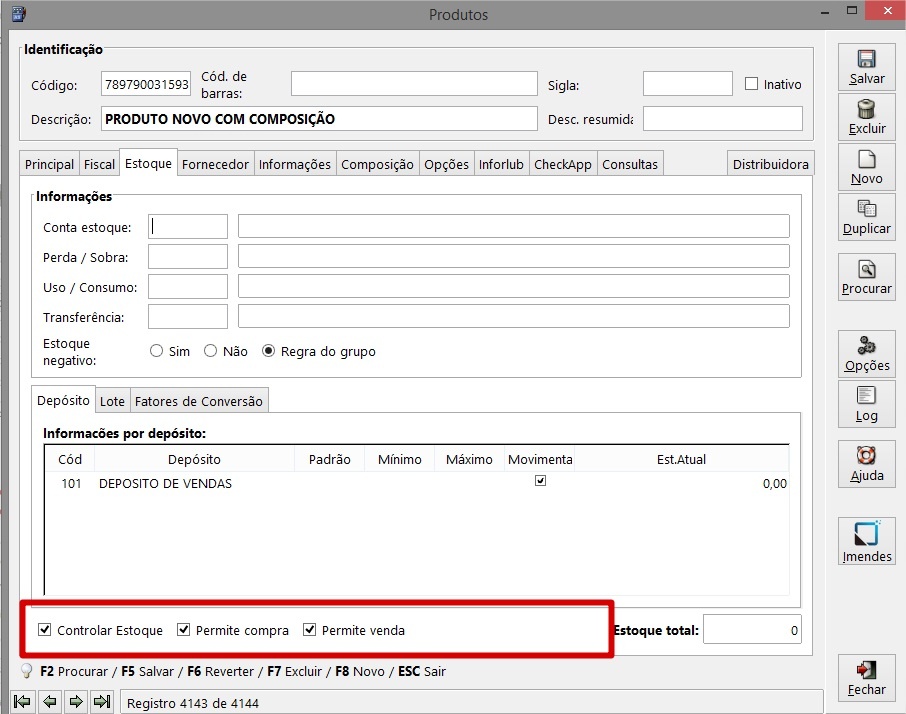Click the lightbulb shortcuts hint icon

coord(27,671)
